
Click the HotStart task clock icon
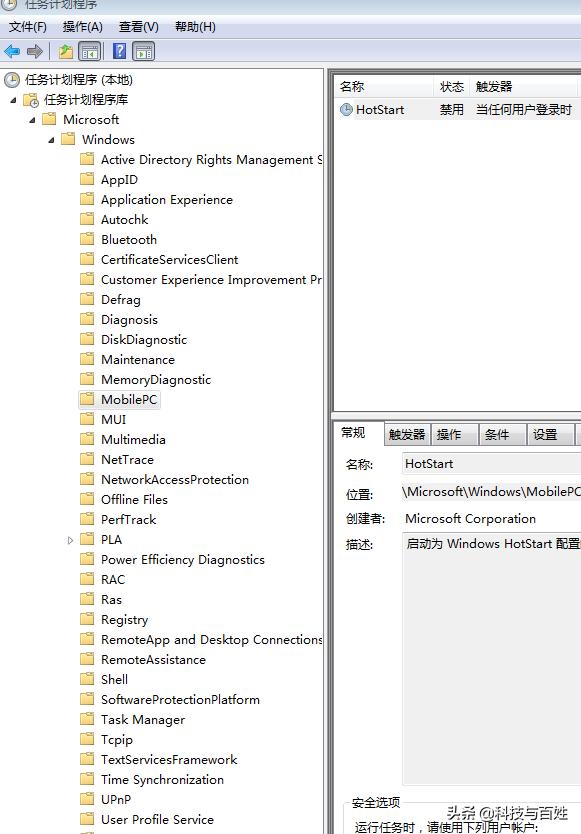[x=346, y=110]
